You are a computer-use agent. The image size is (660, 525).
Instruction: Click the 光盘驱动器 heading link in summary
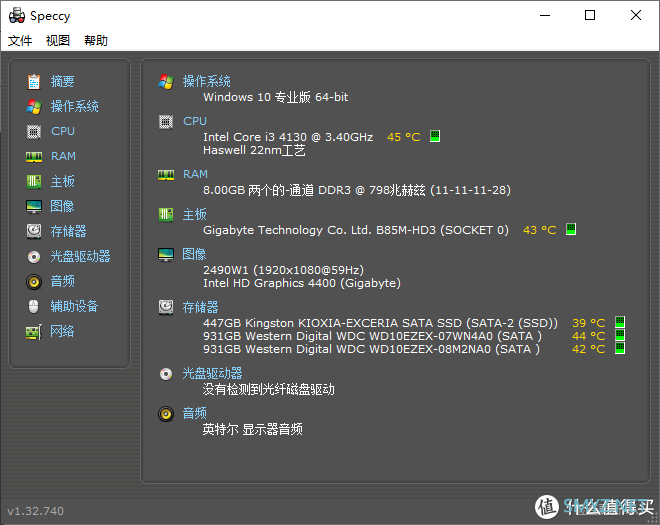point(212,373)
